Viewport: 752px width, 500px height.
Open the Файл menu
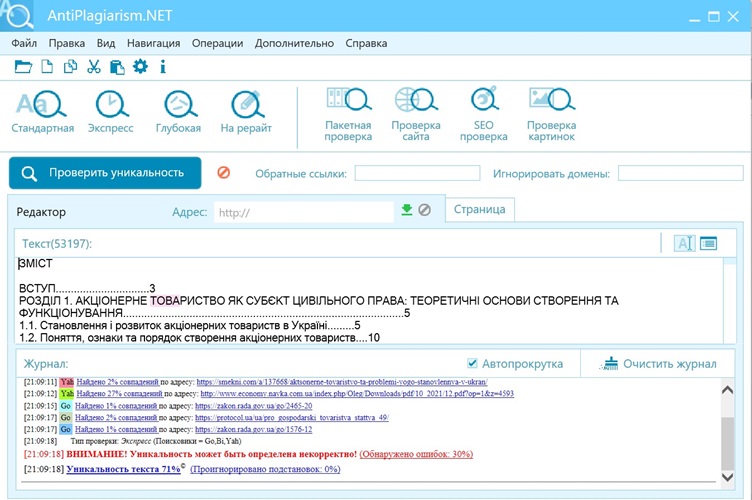[24, 43]
